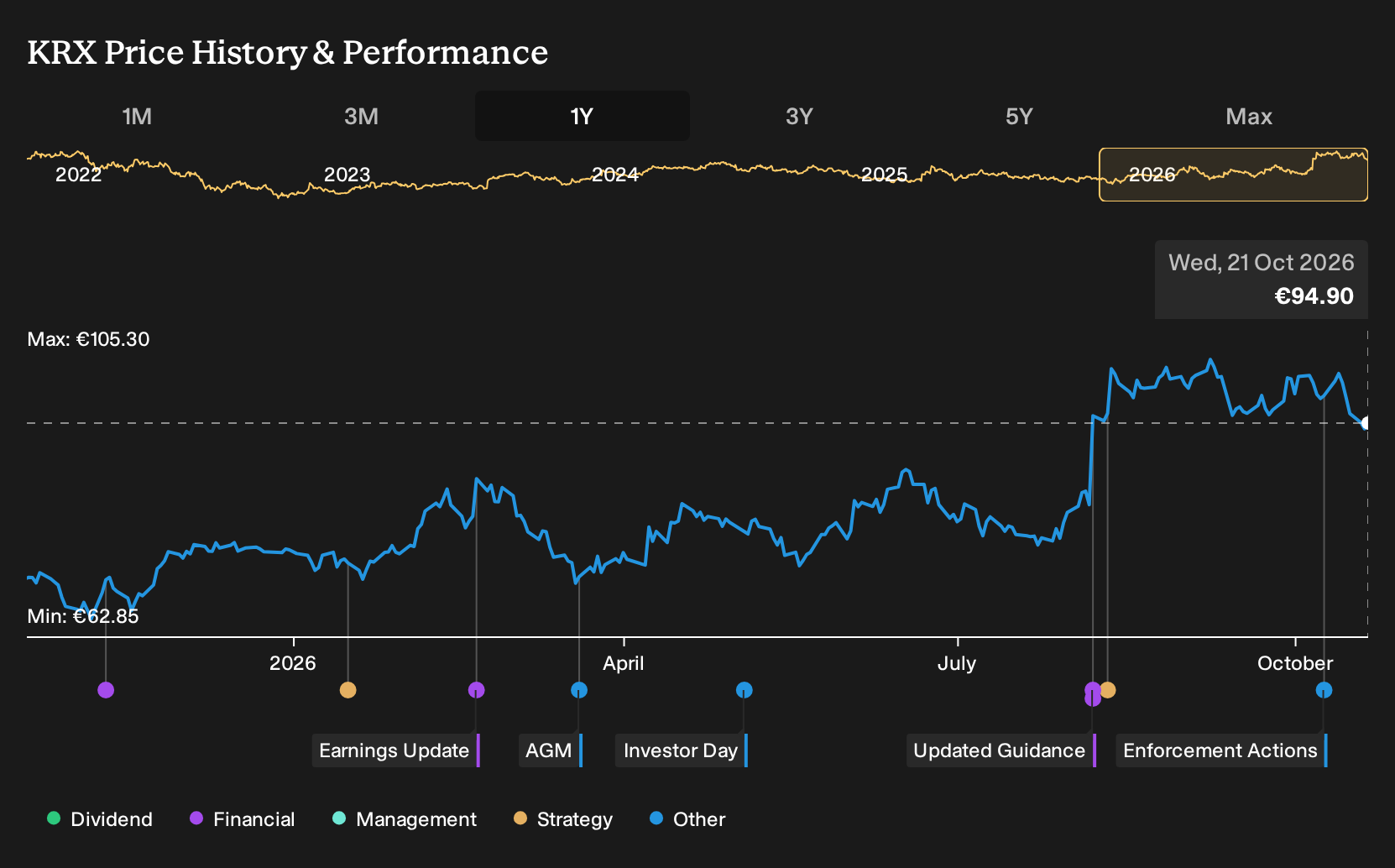
Task: Select the active 1Y range tab
Action: [582, 116]
